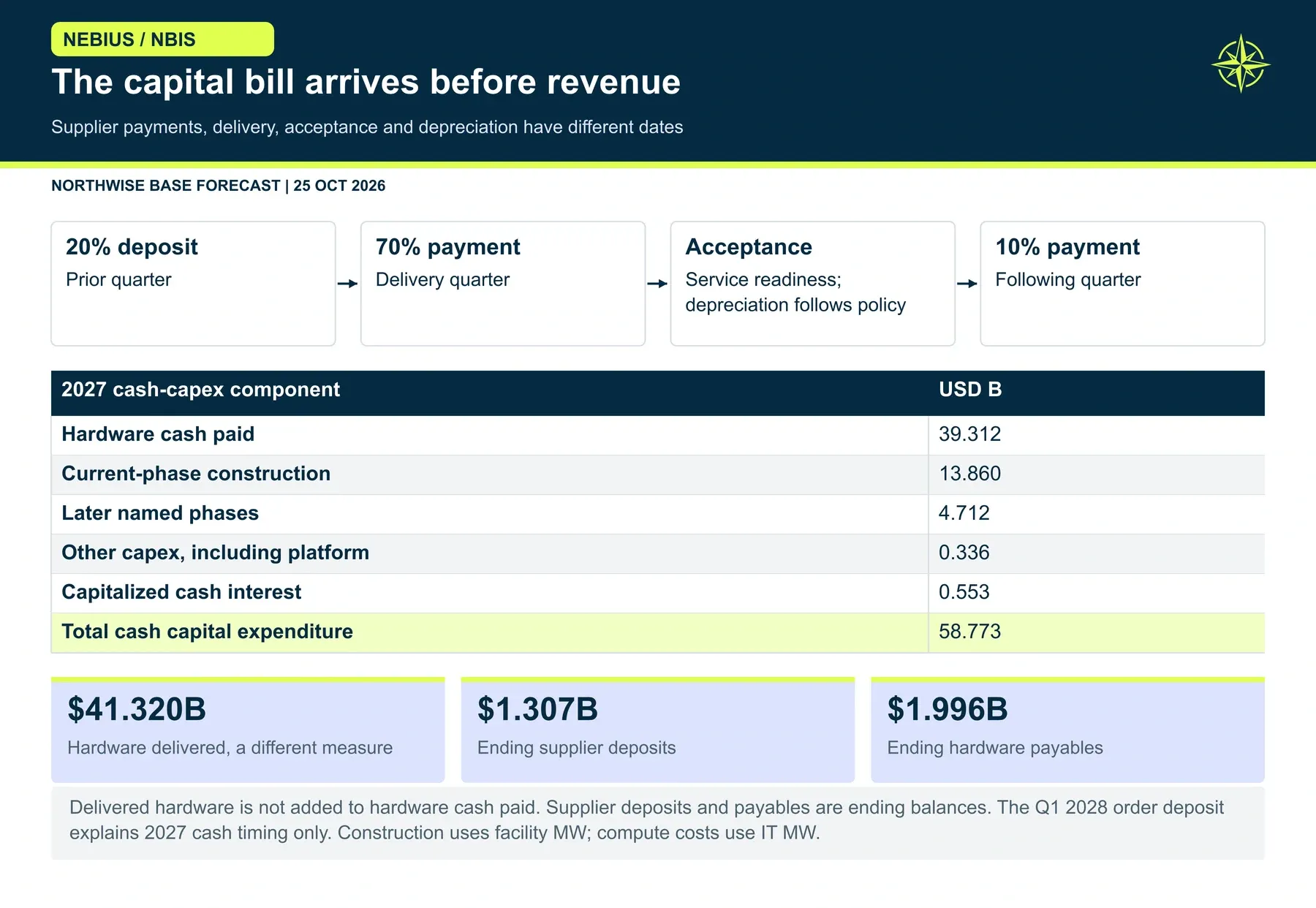Click the $1.996B figure
This screenshot has height=908, width=1316.
(x=948, y=710)
